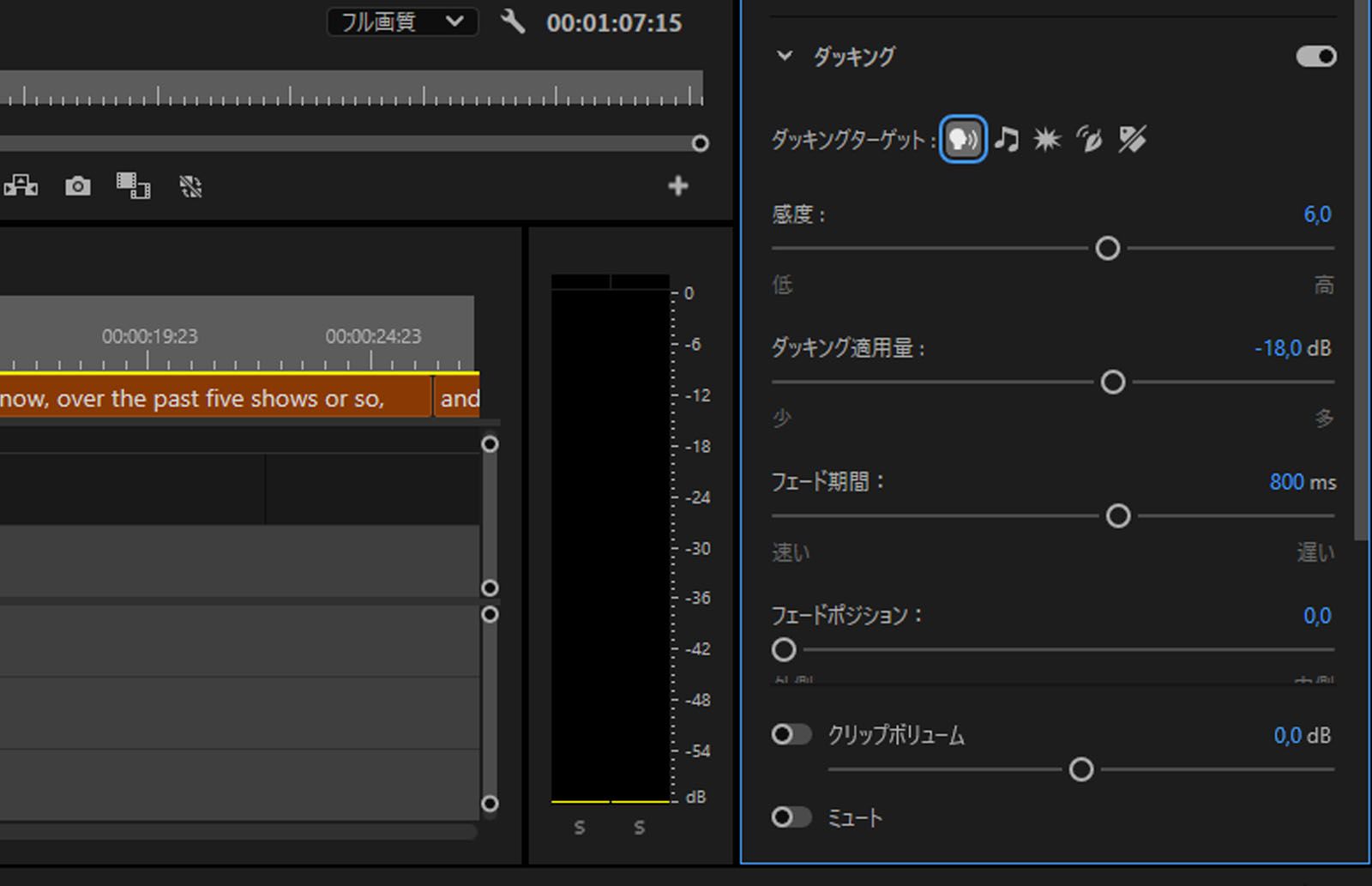Open the comparison view icon

point(133,185)
